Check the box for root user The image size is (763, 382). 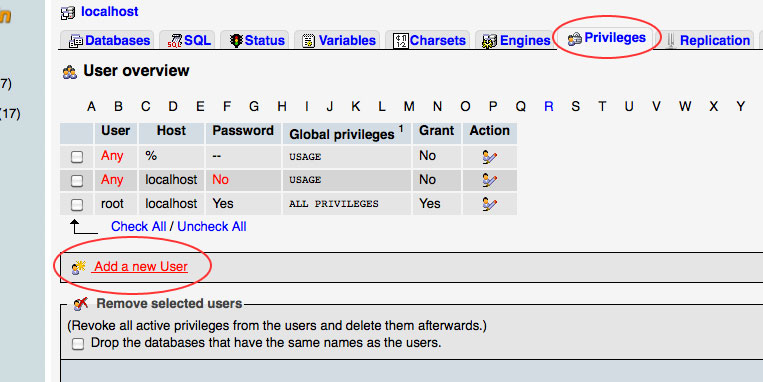pos(77,204)
